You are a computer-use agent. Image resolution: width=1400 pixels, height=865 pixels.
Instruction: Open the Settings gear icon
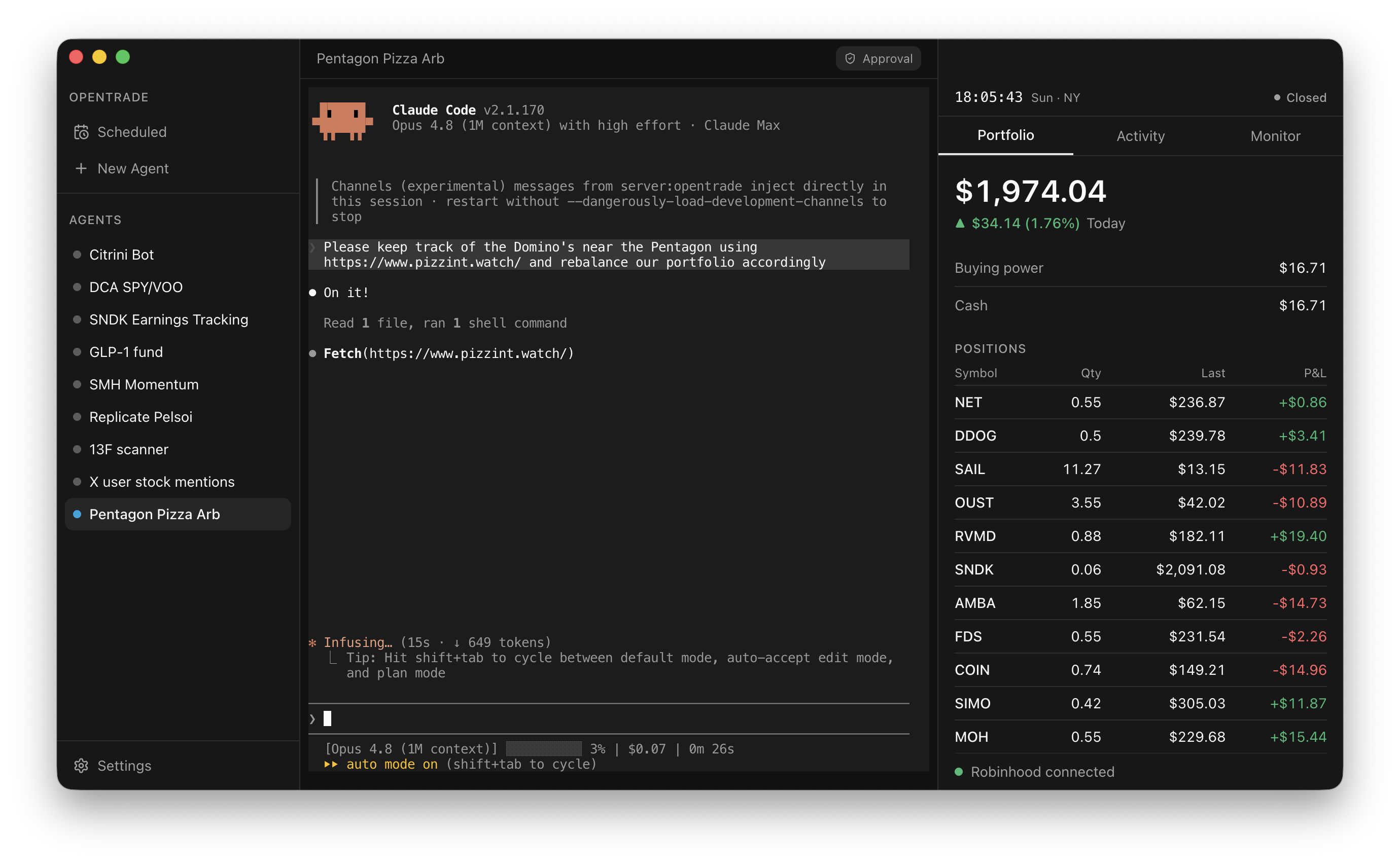(x=81, y=766)
